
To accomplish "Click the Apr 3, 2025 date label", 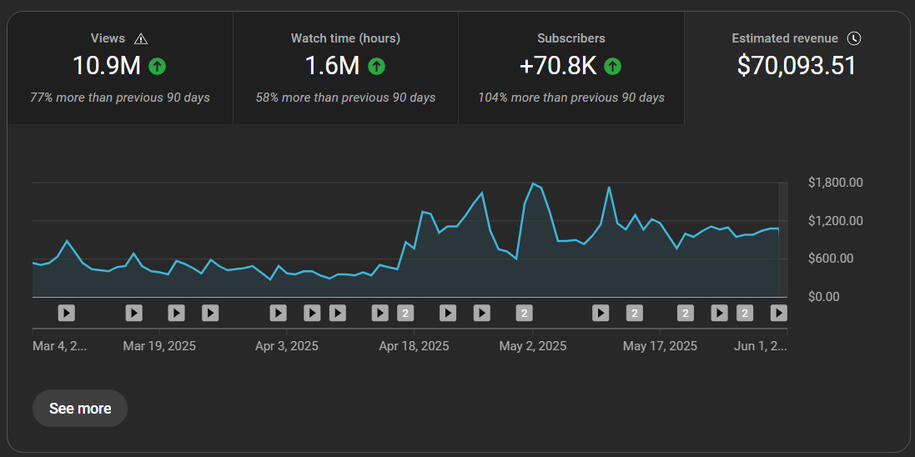I will pos(287,347).
